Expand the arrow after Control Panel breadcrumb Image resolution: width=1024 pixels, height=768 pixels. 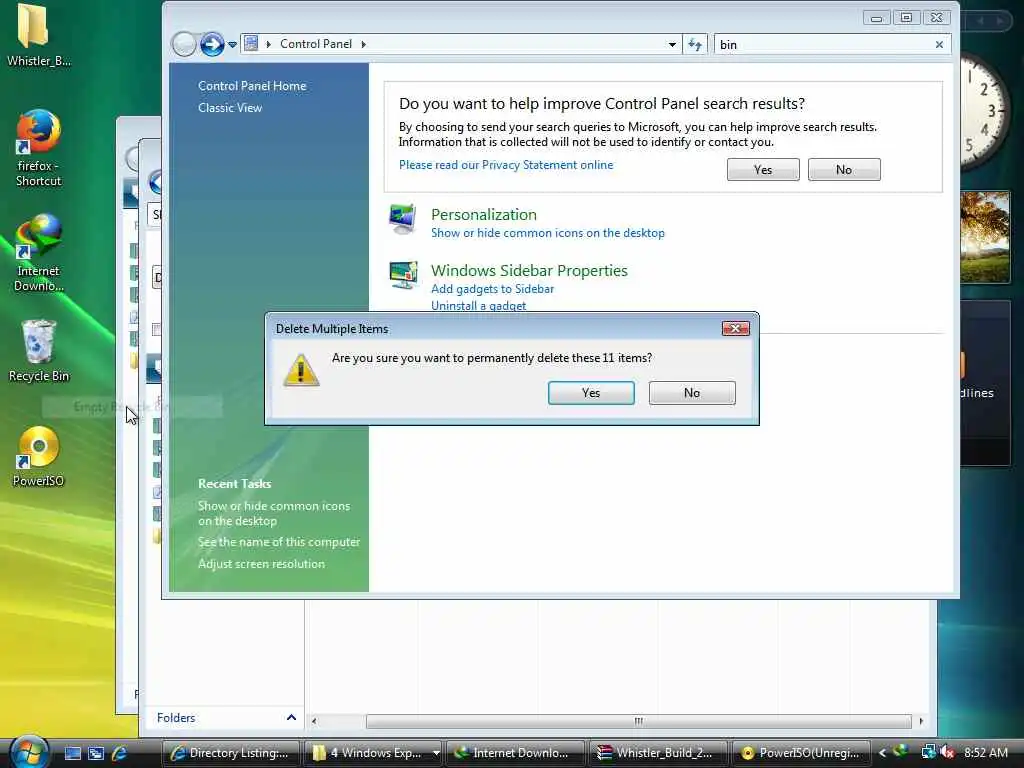[364, 44]
